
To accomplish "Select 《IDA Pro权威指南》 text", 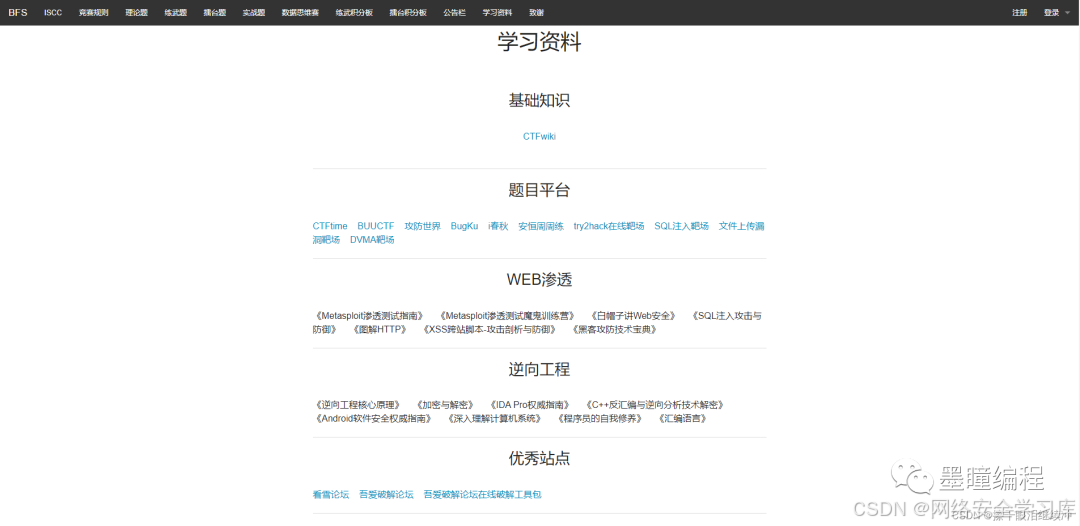I will (x=529, y=405).
